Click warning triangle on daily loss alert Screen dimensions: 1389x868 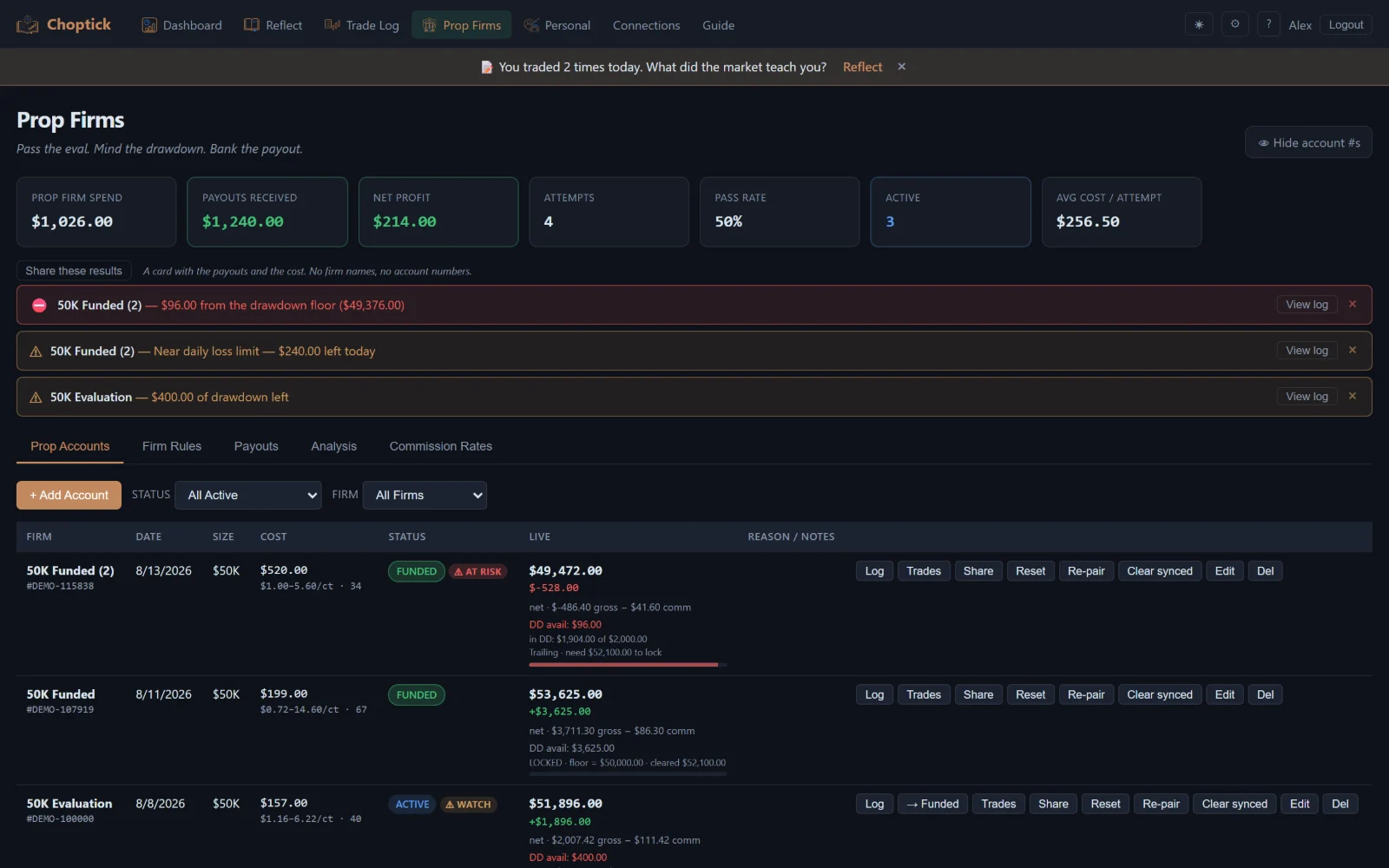click(x=36, y=352)
